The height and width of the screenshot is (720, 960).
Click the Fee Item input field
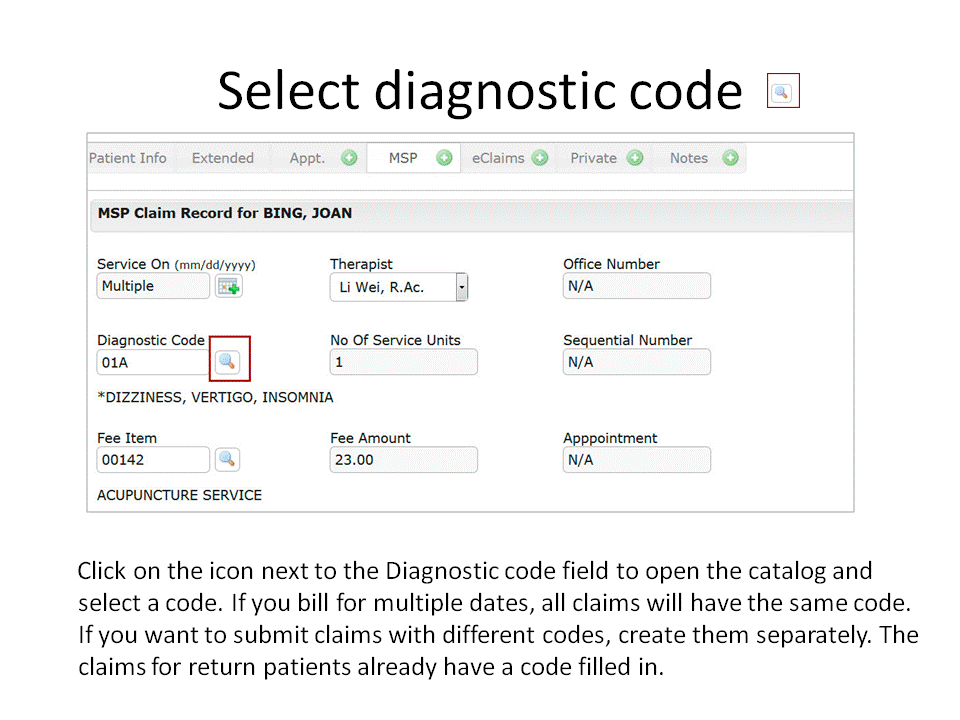pos(153,460)
